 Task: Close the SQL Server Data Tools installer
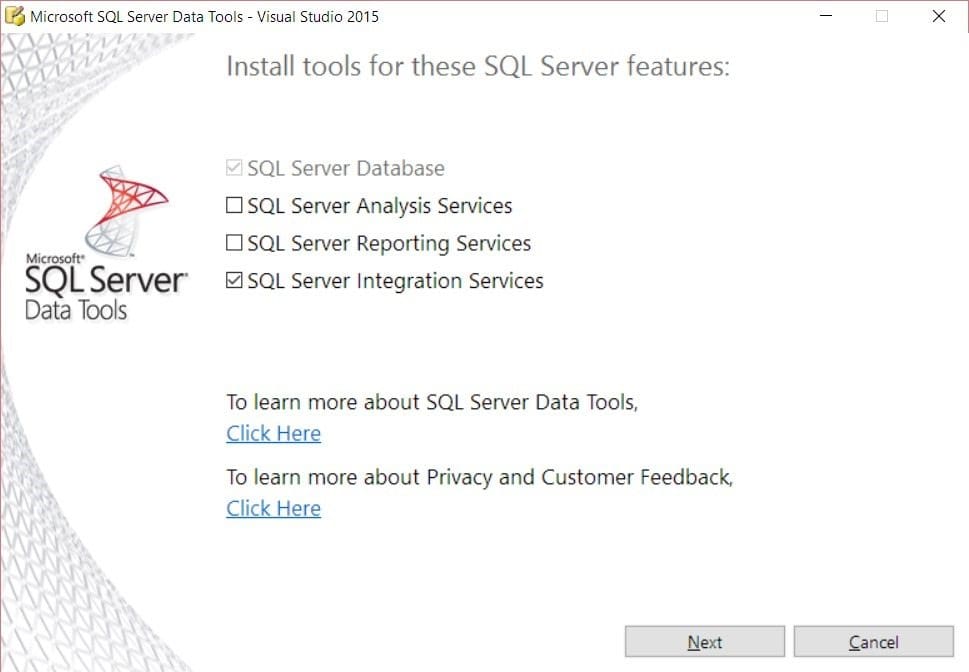(938, 16)
